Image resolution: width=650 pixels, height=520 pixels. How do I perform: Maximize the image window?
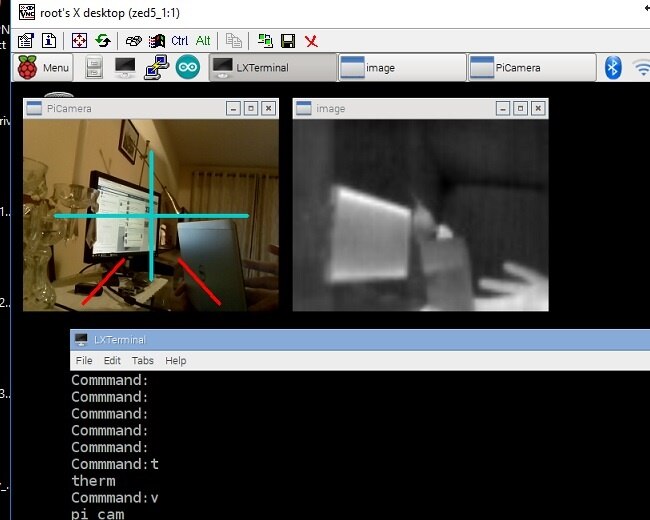(520, 109)
